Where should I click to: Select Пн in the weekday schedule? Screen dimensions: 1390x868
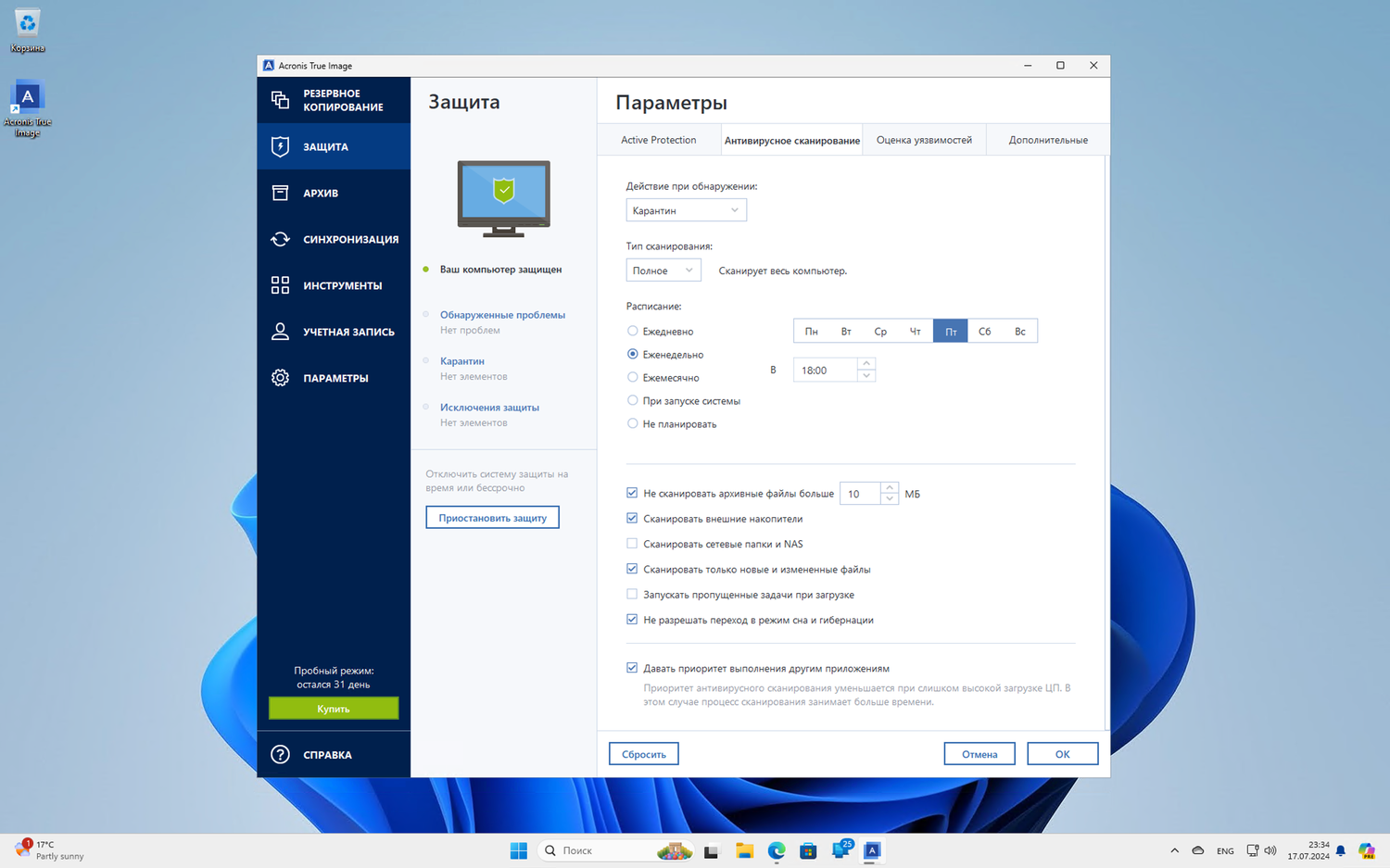click(812, 331)
